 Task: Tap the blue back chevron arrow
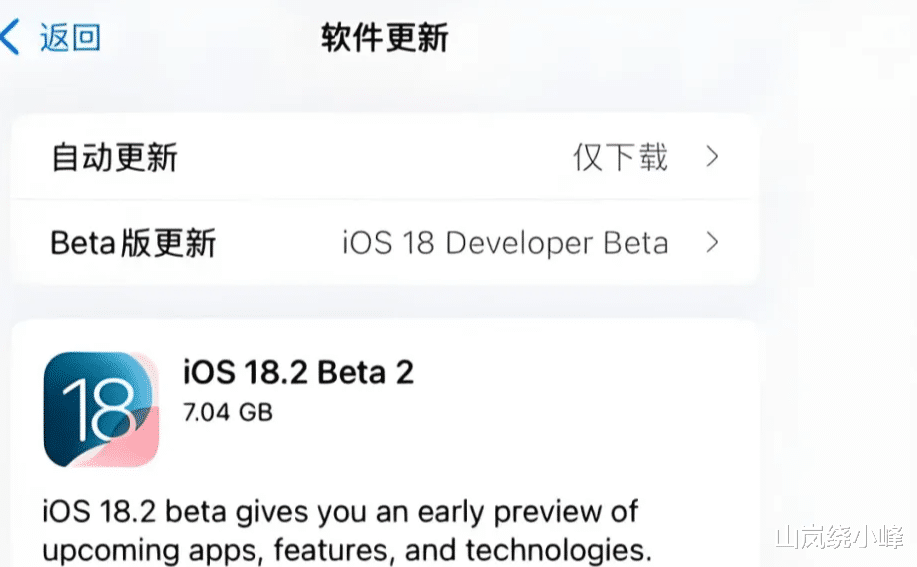pos(11,38)
